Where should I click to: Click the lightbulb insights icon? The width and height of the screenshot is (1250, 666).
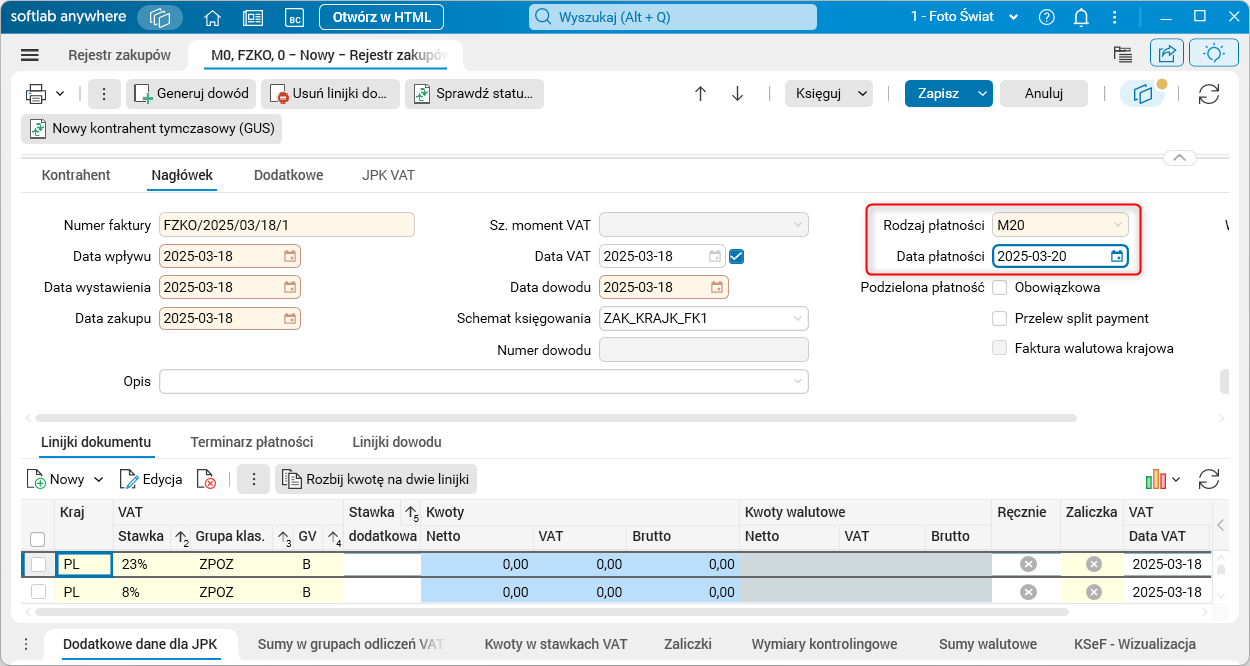pyautogui.click(x=1214, y=54)
